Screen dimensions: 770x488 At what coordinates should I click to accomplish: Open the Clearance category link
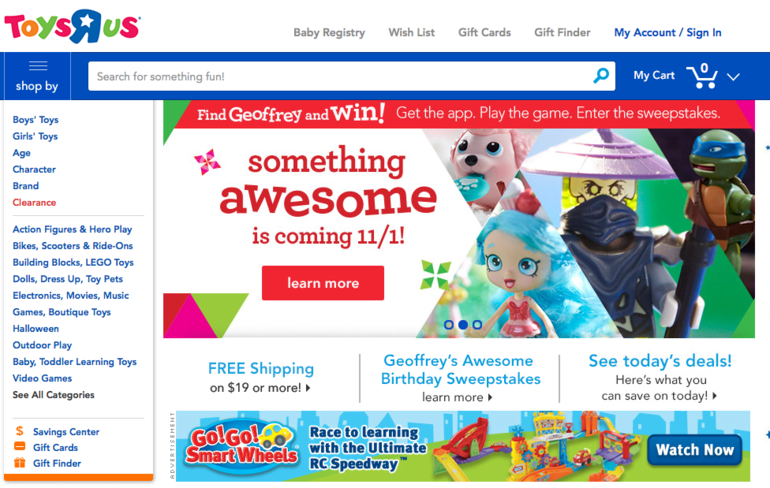point(34,202)
